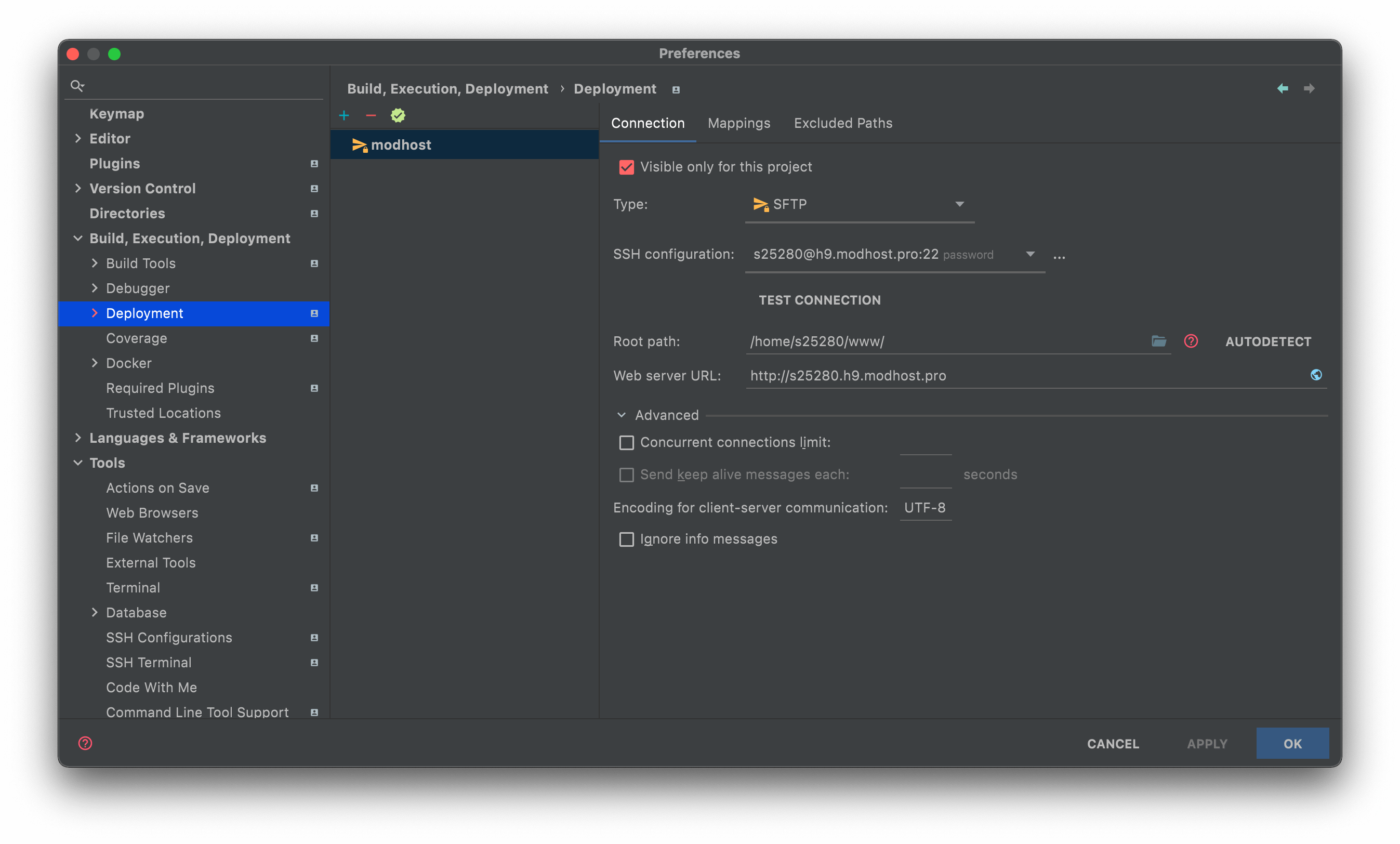This screenshot has height=844, width=1400.
Task: Expand the SSH configuration dropdown
Action: (x=1030, y=255)
